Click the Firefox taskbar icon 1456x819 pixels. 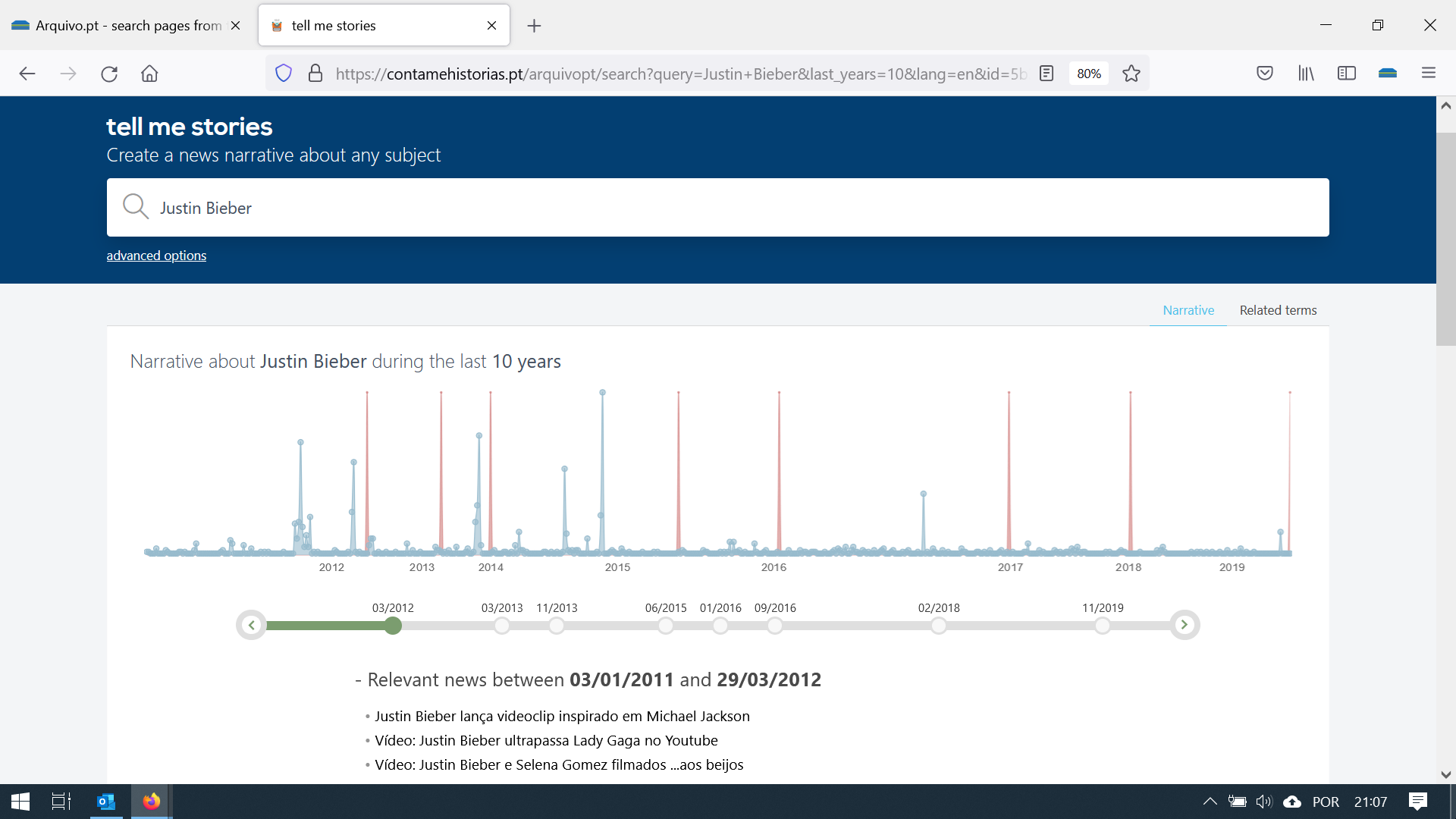152,802
